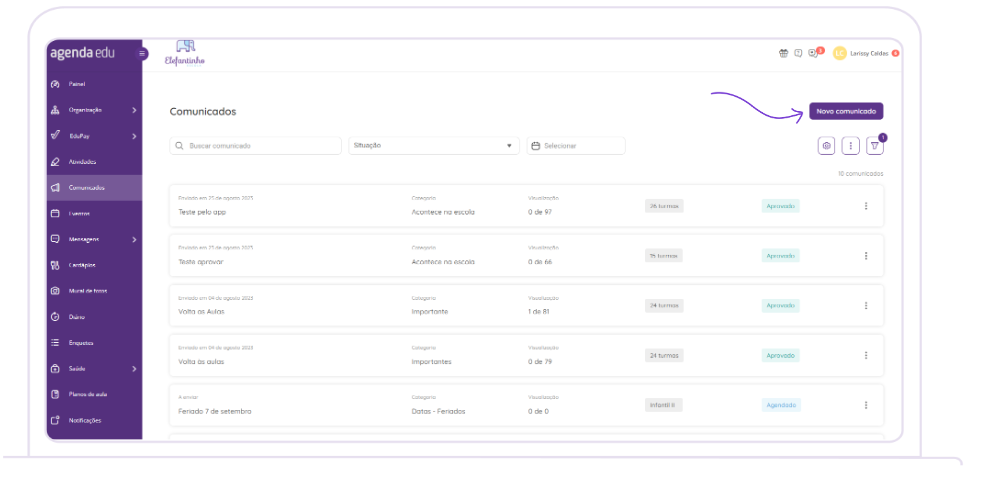
Task: Open the Diário clock icon
Action: pos(55,317)
